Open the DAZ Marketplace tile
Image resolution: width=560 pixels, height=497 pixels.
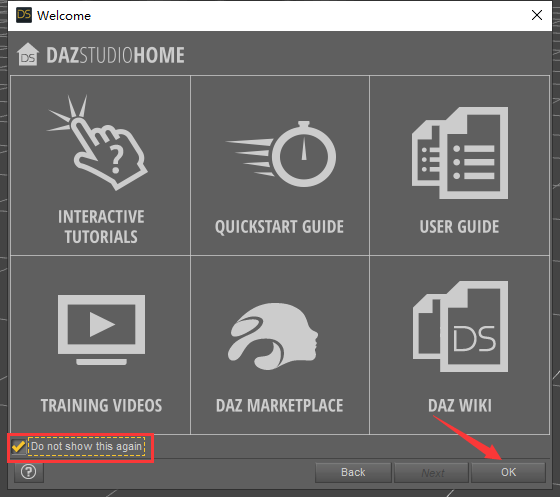[280, 345]
